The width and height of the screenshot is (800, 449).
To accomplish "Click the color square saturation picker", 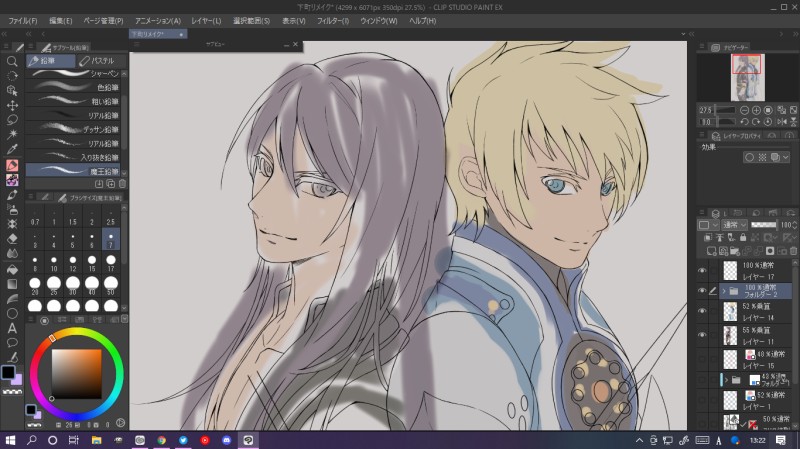I will point(77,374).
